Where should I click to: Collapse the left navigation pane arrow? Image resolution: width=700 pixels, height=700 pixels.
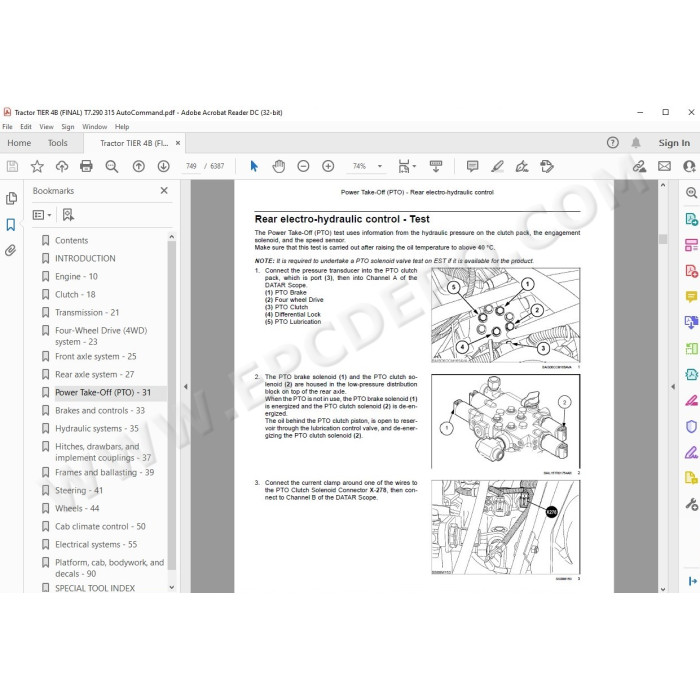(186, 387)
